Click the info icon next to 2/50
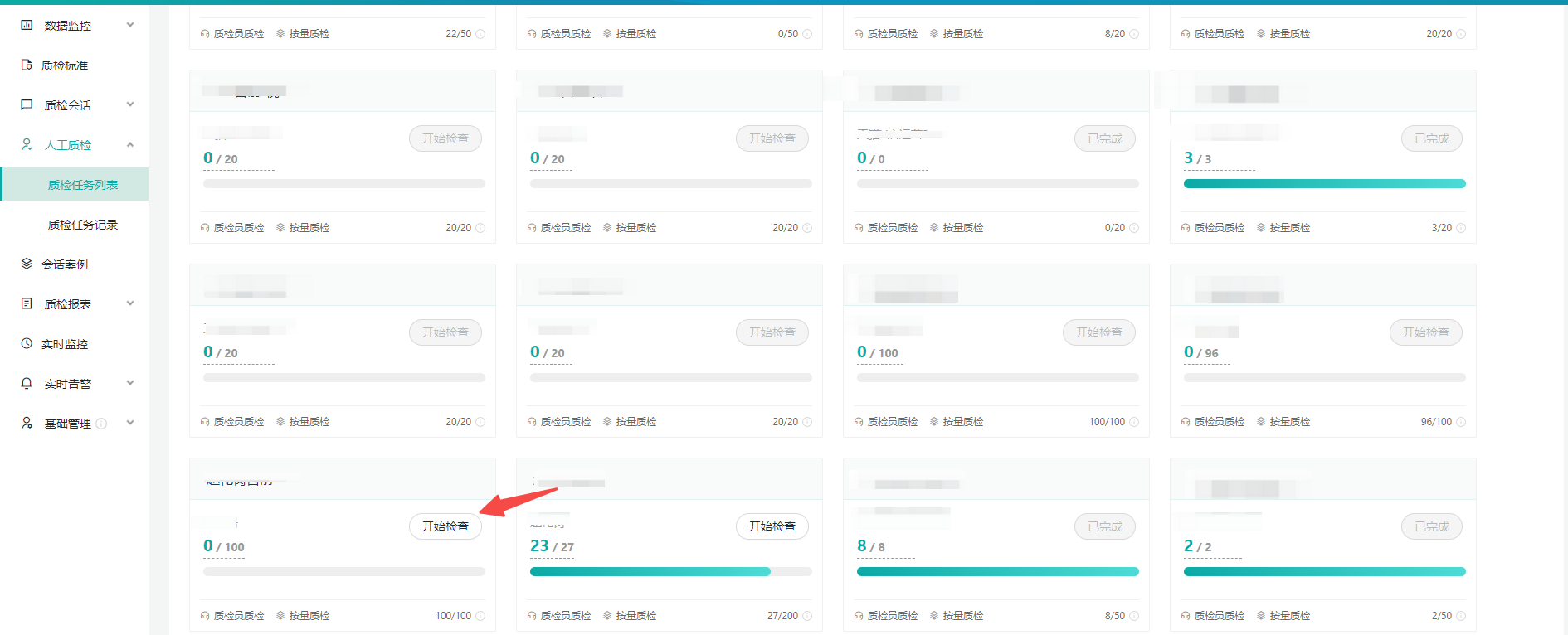1568x635 pixels. (1461, 616)
